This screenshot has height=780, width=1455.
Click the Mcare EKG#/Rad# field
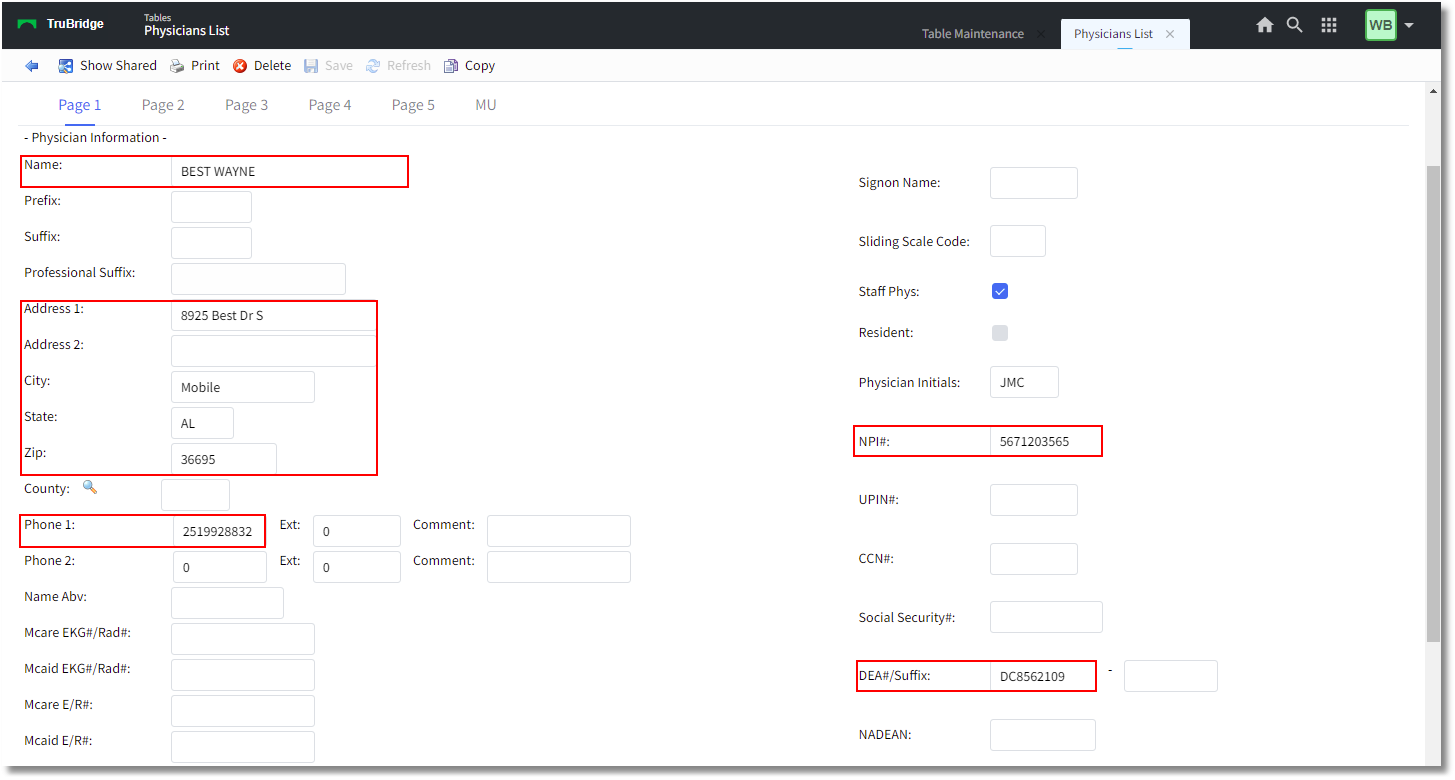[243, 639]
